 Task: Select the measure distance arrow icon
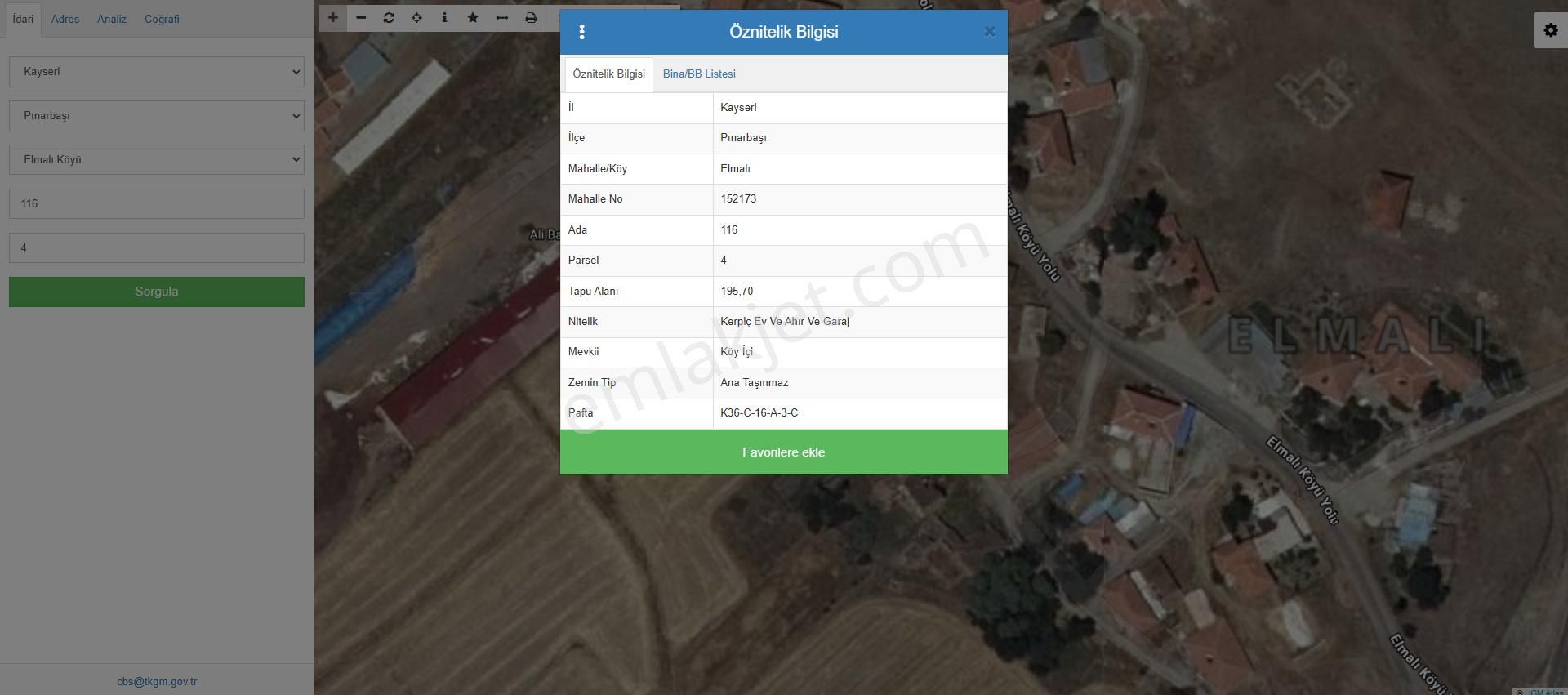click(502, 18)
